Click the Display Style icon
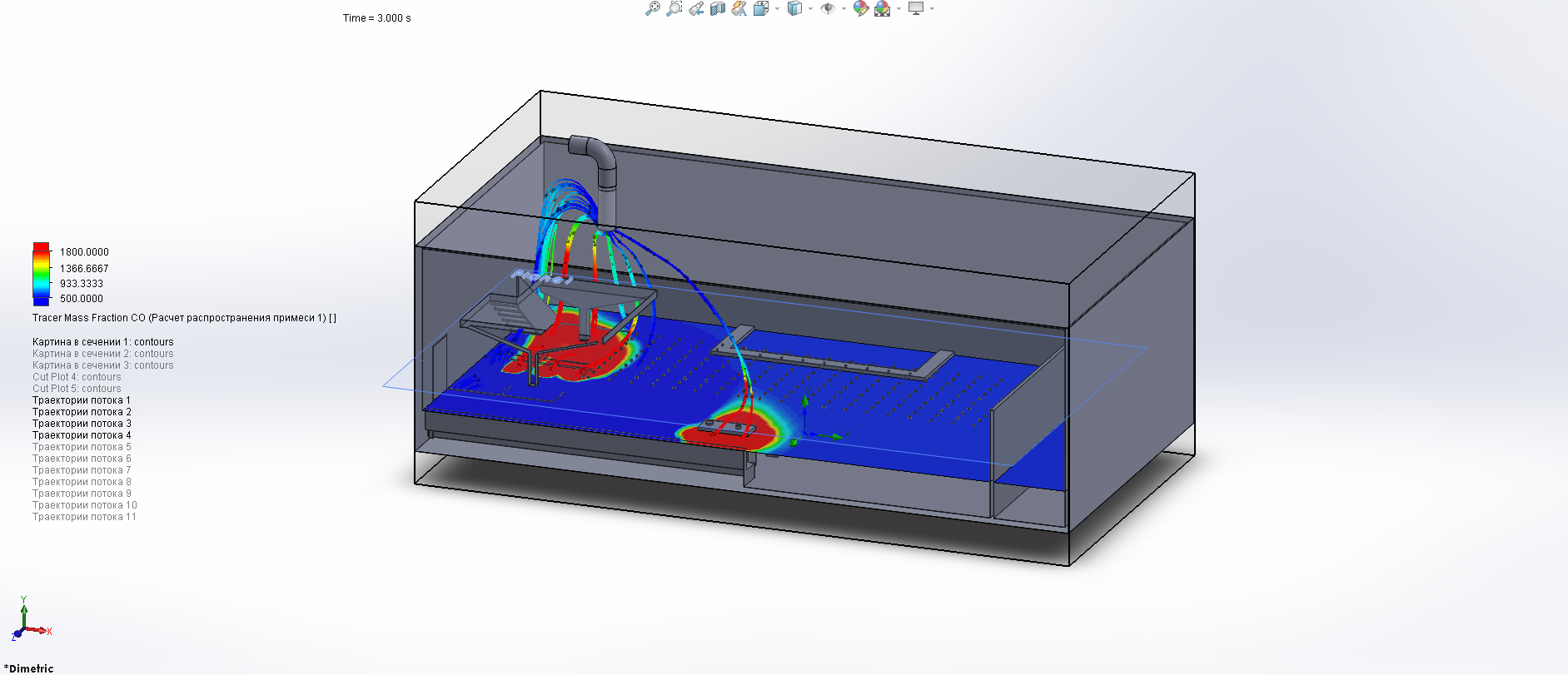This screenshot has width=1568, height=675. (x=794, y=8)
